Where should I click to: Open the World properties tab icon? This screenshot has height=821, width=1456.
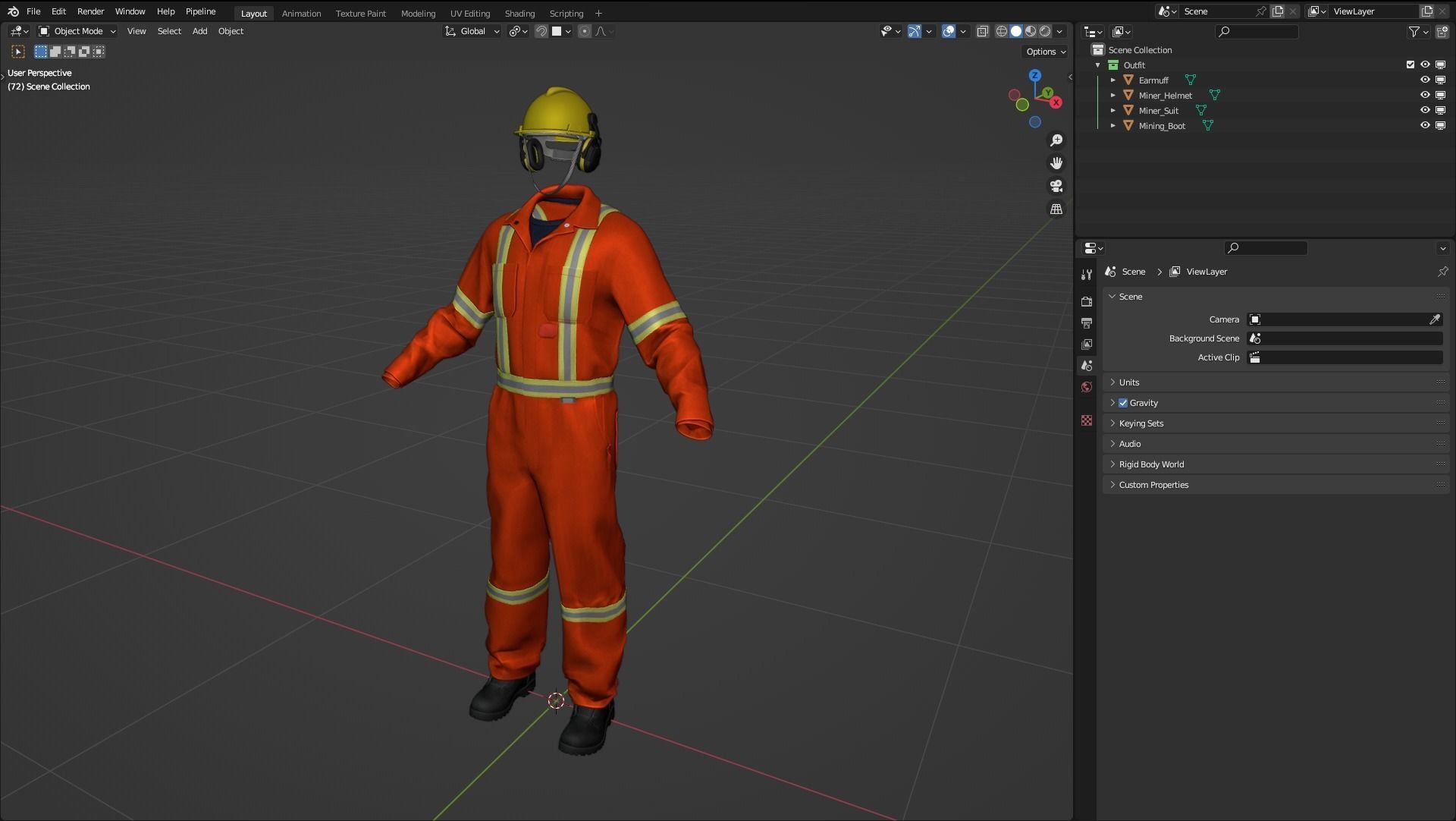1087,387
